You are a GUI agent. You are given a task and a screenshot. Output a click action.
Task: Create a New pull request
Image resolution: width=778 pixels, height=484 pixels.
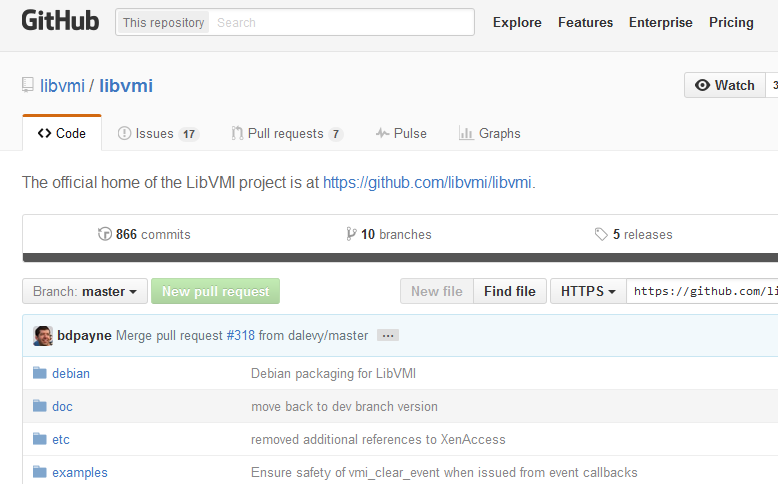click(215, 291)
